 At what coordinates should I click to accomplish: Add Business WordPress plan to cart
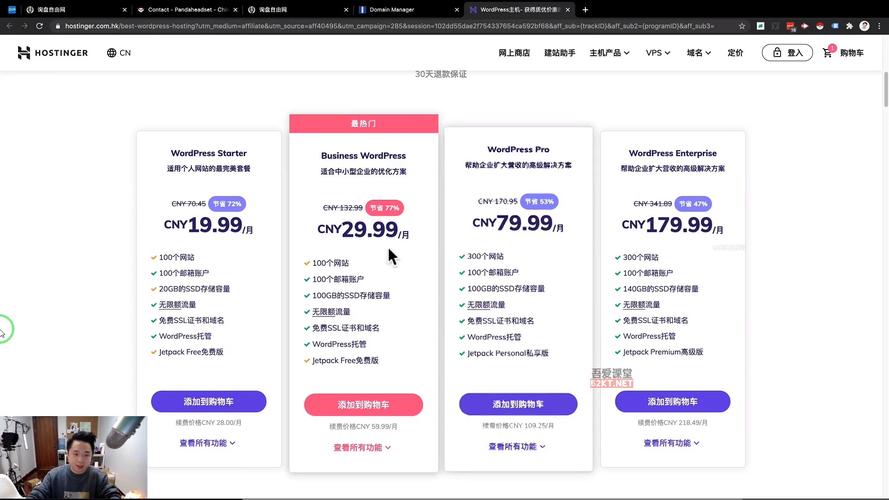click(x=363, y=405)
